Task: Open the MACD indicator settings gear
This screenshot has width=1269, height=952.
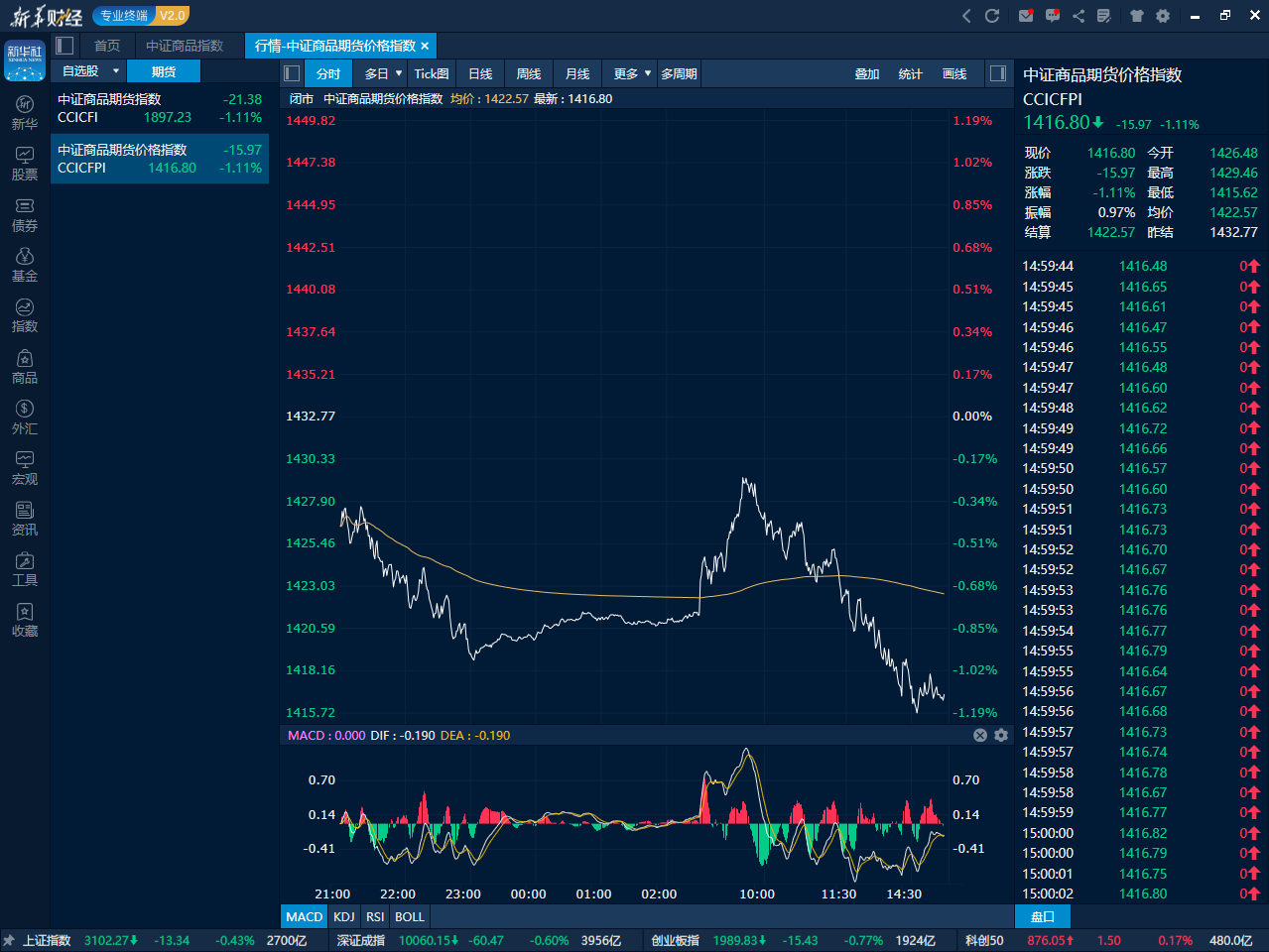Action: pos(1001,735)
